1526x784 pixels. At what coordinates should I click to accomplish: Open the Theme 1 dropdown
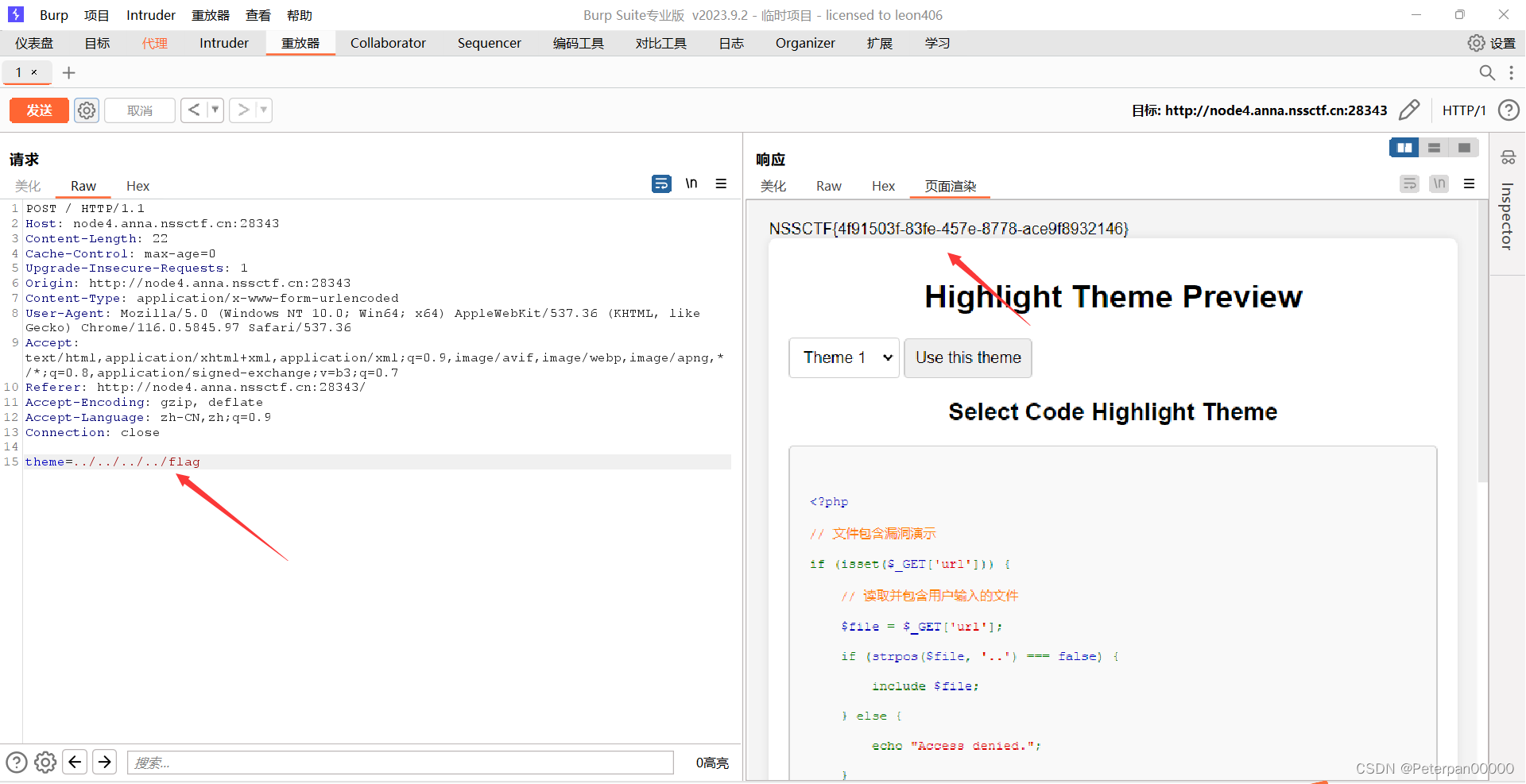pyautogui.click(x=844, y=357)
